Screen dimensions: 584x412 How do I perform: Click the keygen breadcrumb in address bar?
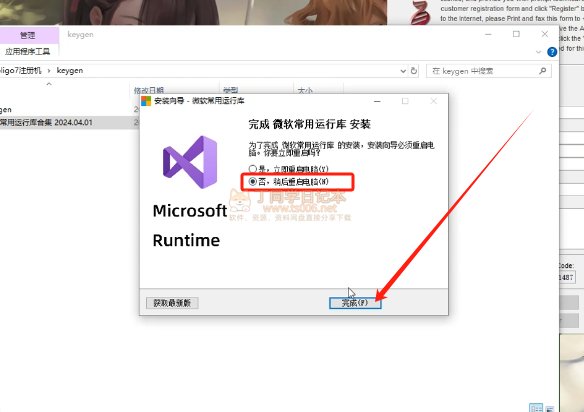pos(70,70)
